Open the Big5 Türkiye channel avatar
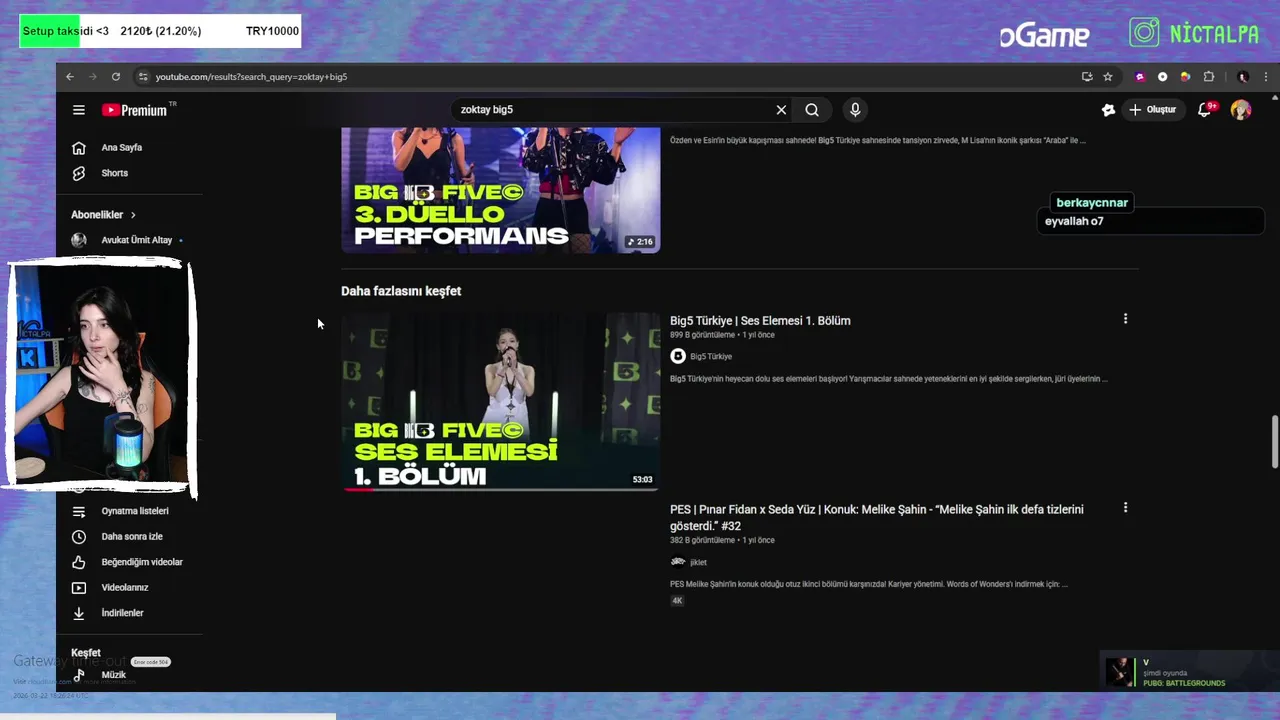This screenshot has width=1280, height=720. 678,356
